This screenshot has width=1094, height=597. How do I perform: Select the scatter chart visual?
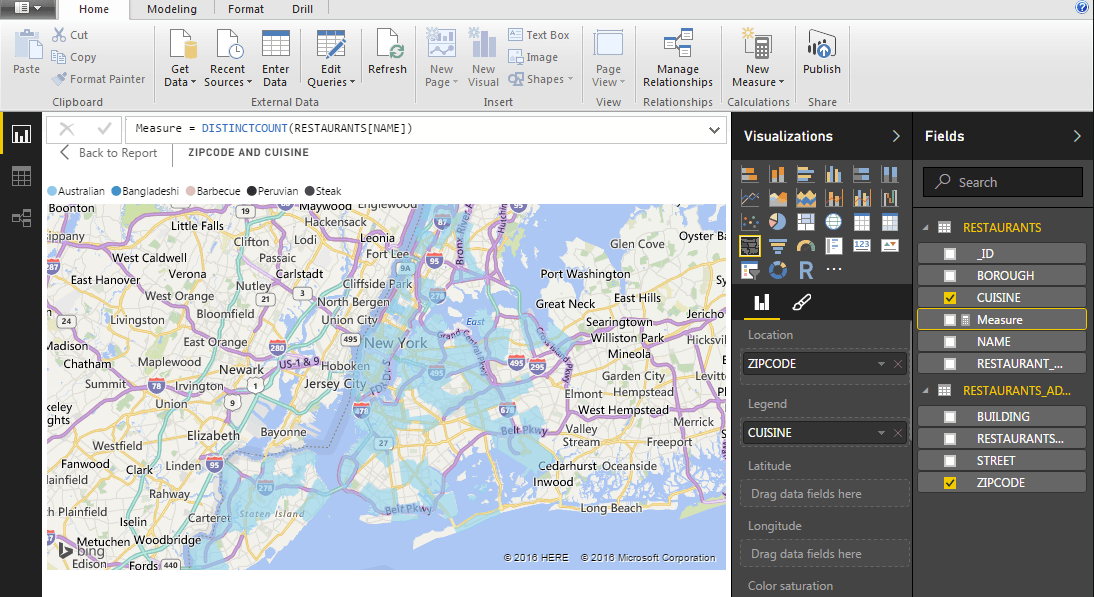pos(750,221)
